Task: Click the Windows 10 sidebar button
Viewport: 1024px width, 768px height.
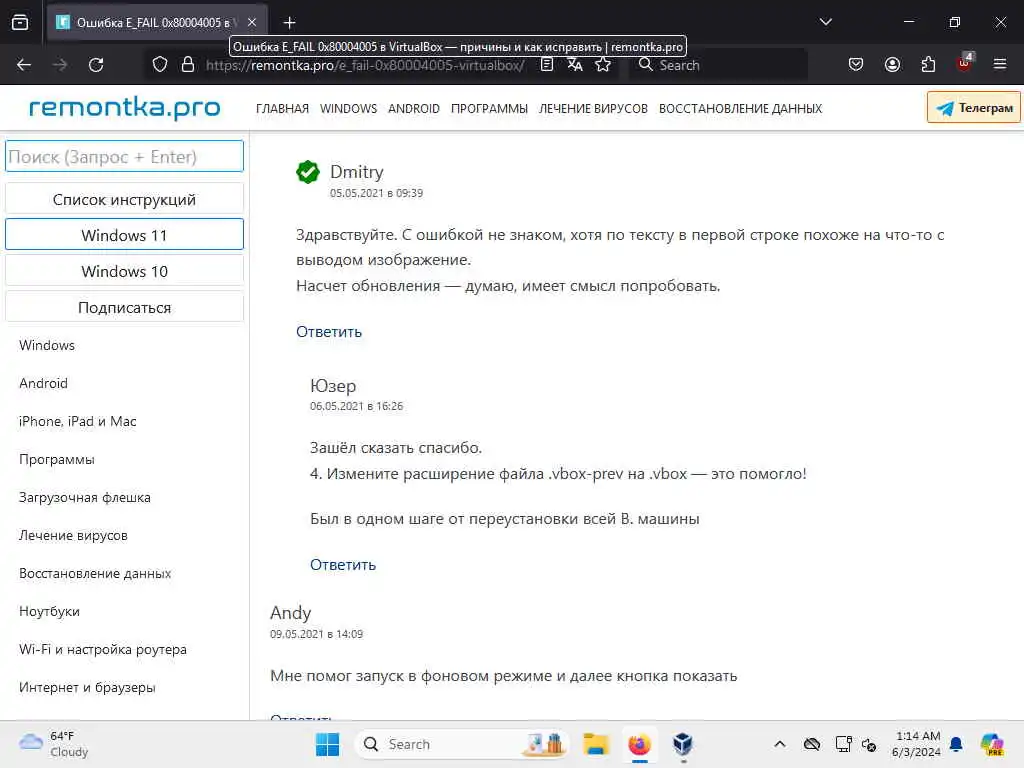Action: (124, 270)
